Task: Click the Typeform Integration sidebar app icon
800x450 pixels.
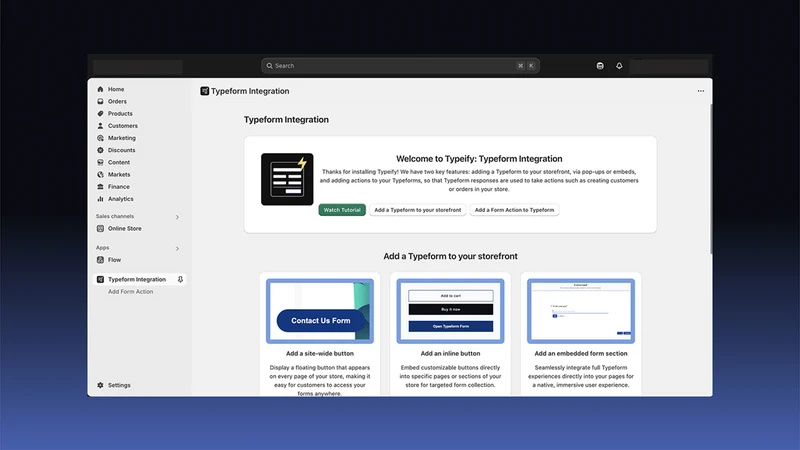Action: pyautogui.click(x=100, y=280)
